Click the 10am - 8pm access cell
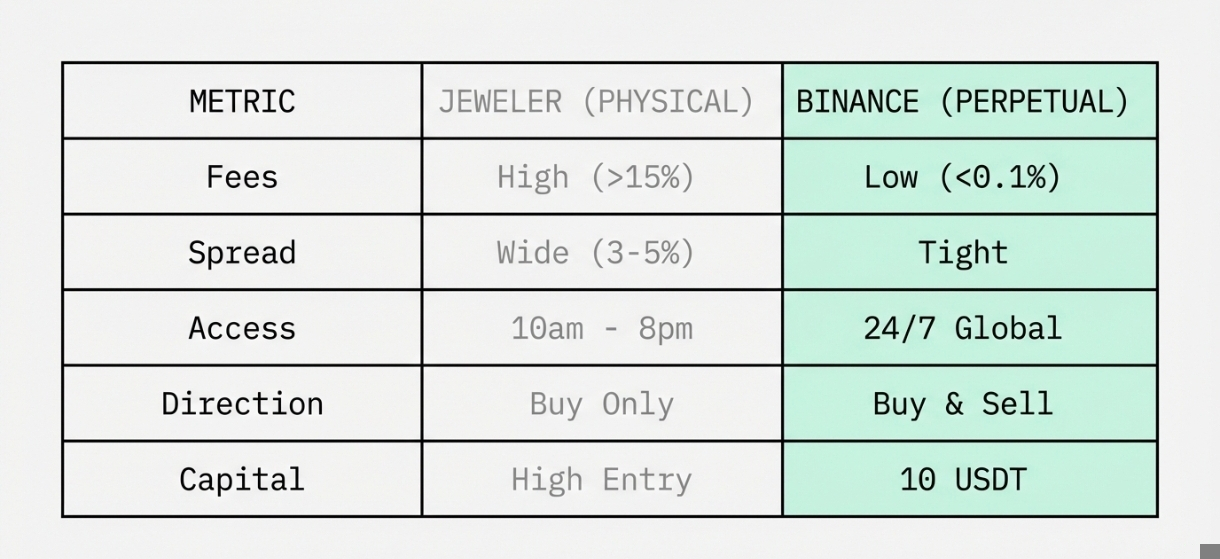The image size is (1220, 559). coord(601,328)
